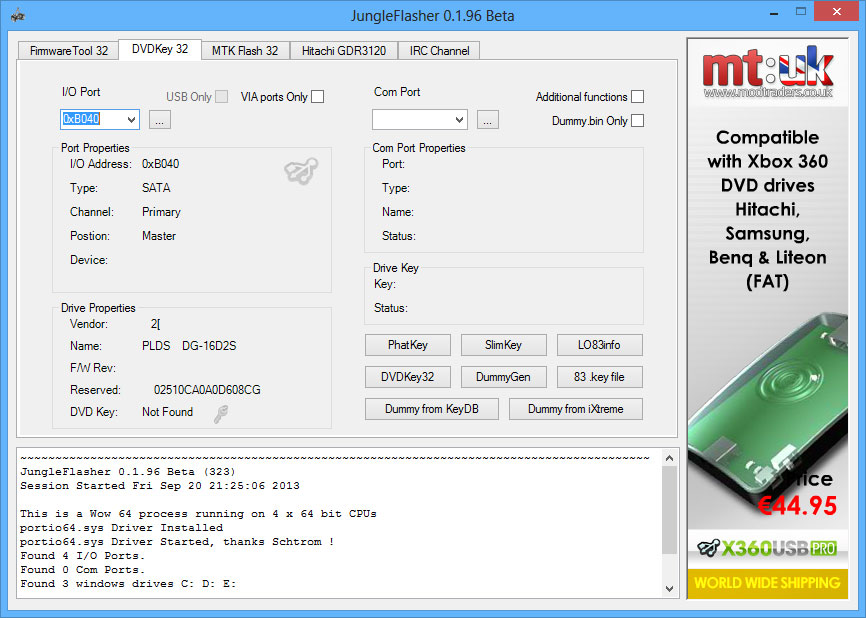Click the 'Session Started' log line
Image resolution: width=866 pixels, height=618 pixels.
[160, 486]
